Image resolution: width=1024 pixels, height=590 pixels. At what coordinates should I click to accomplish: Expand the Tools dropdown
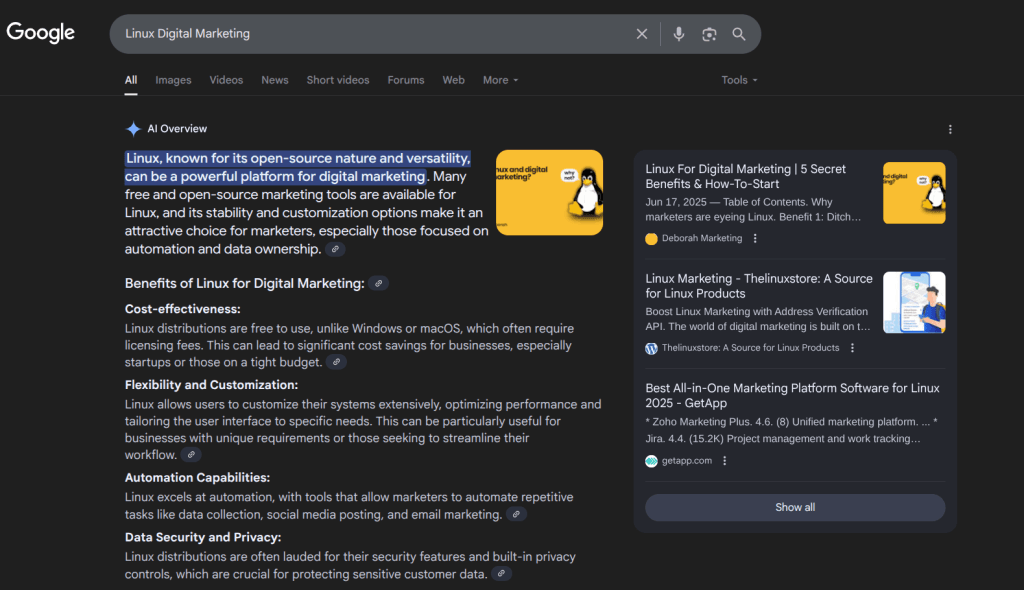click(739, 80)
